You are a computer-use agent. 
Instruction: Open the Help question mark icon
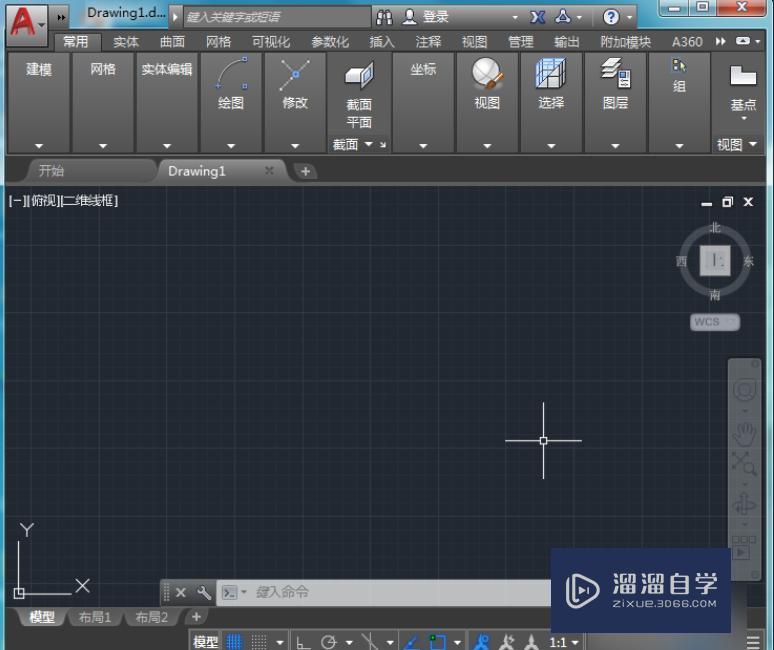tap(611, 17)
